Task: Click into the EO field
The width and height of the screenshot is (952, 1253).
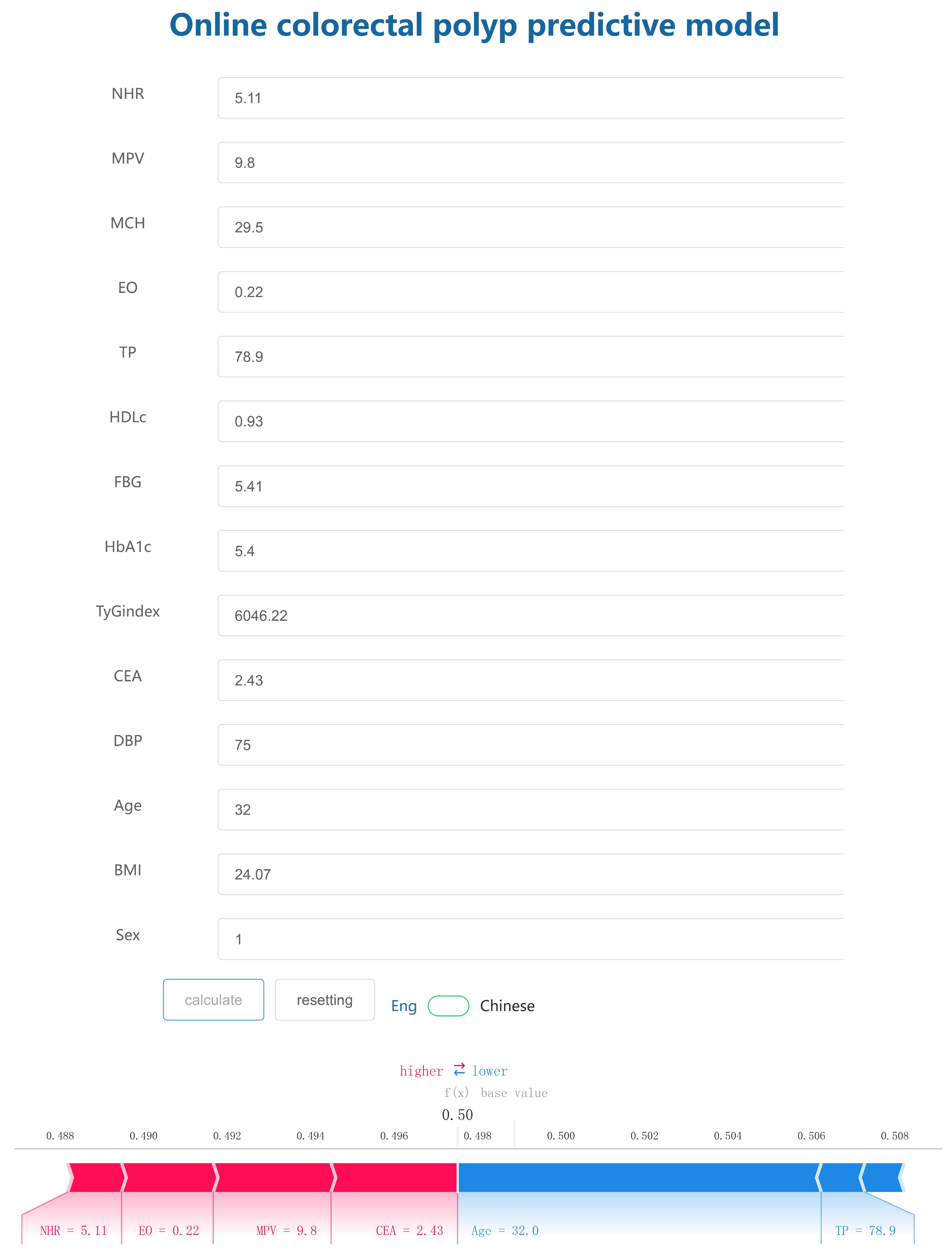Action: [x=530, y=292]
